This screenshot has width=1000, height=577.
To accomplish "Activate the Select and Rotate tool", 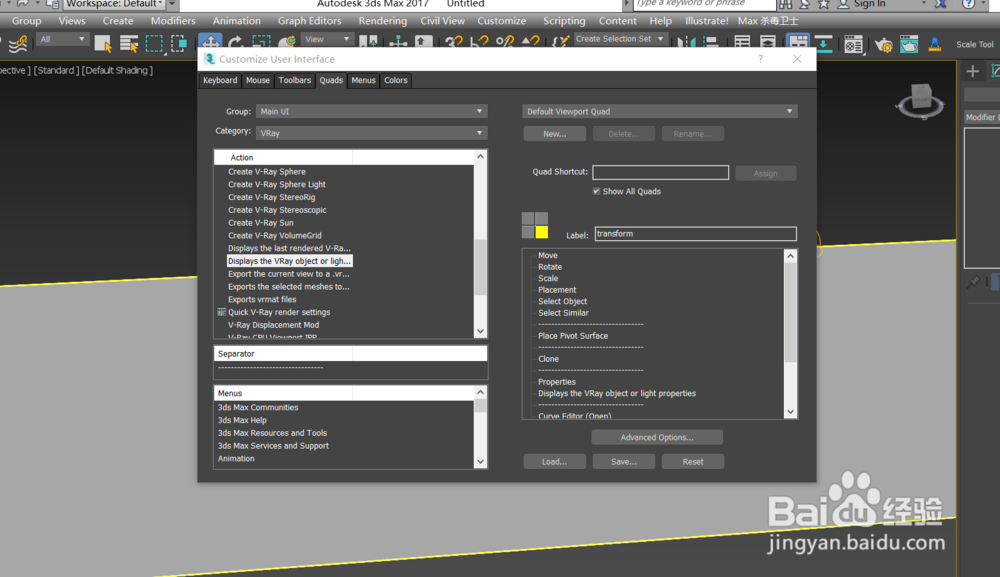I will (235, 43).
